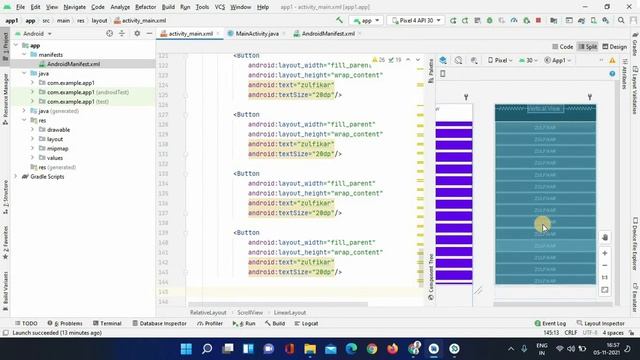Click the editor horizontal scrollbar
The height and width of the screenshot is (360, 640).
(278, 304)
